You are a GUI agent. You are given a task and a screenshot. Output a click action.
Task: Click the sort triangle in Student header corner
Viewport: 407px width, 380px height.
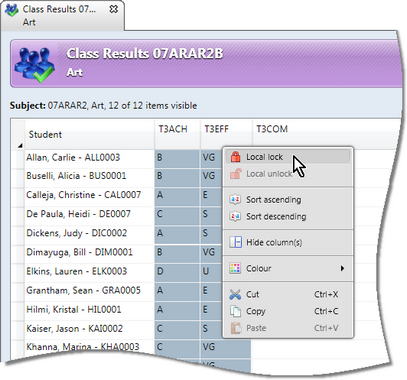(20, 145)
